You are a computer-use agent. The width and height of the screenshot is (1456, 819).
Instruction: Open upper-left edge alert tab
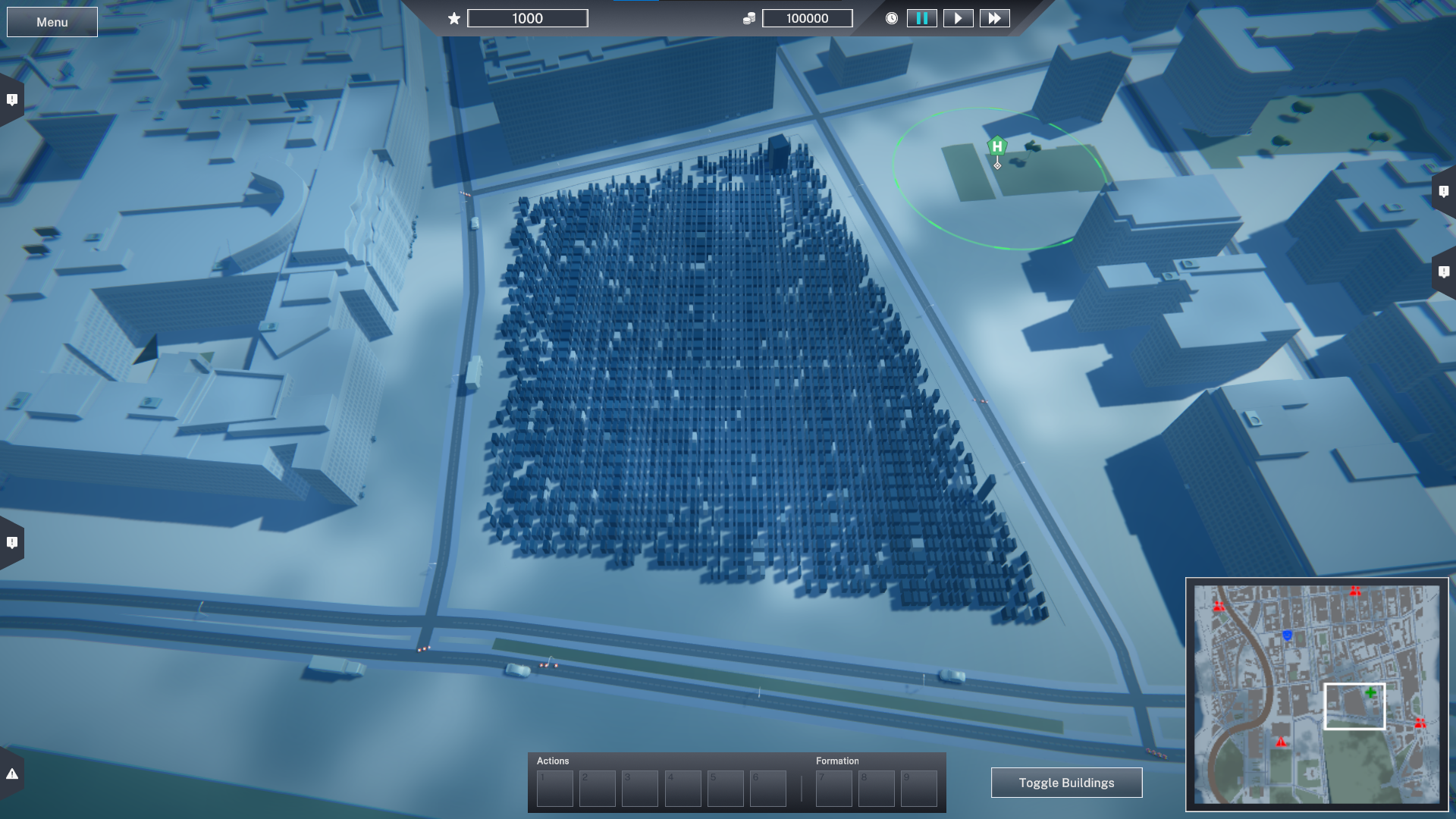click(12, 100)
